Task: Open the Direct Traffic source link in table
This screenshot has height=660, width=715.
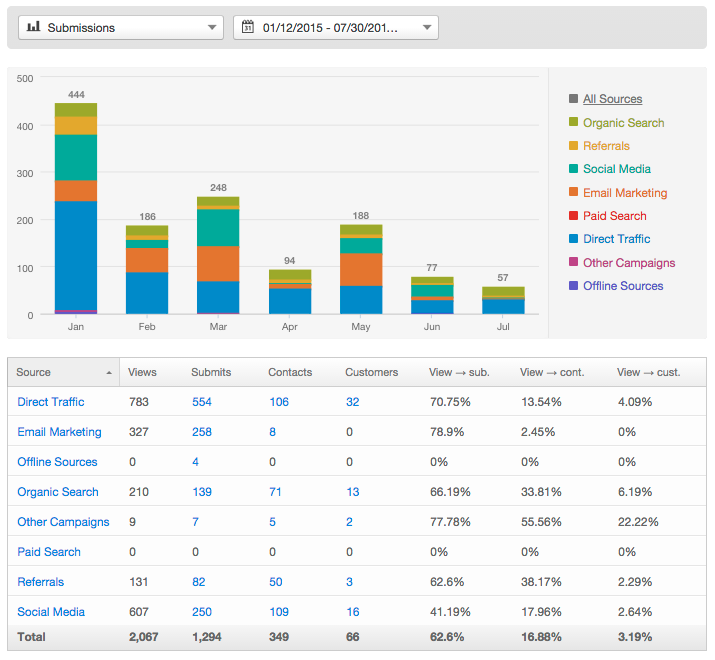Action: tap(51, 402)
